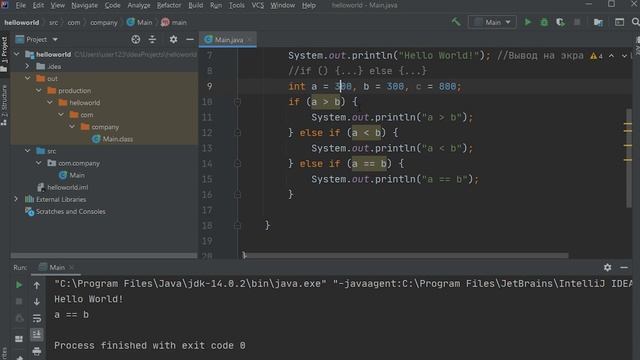Open Run panel settings gear
This screenshot has width=640, height=360.
[x=608, y=267]
